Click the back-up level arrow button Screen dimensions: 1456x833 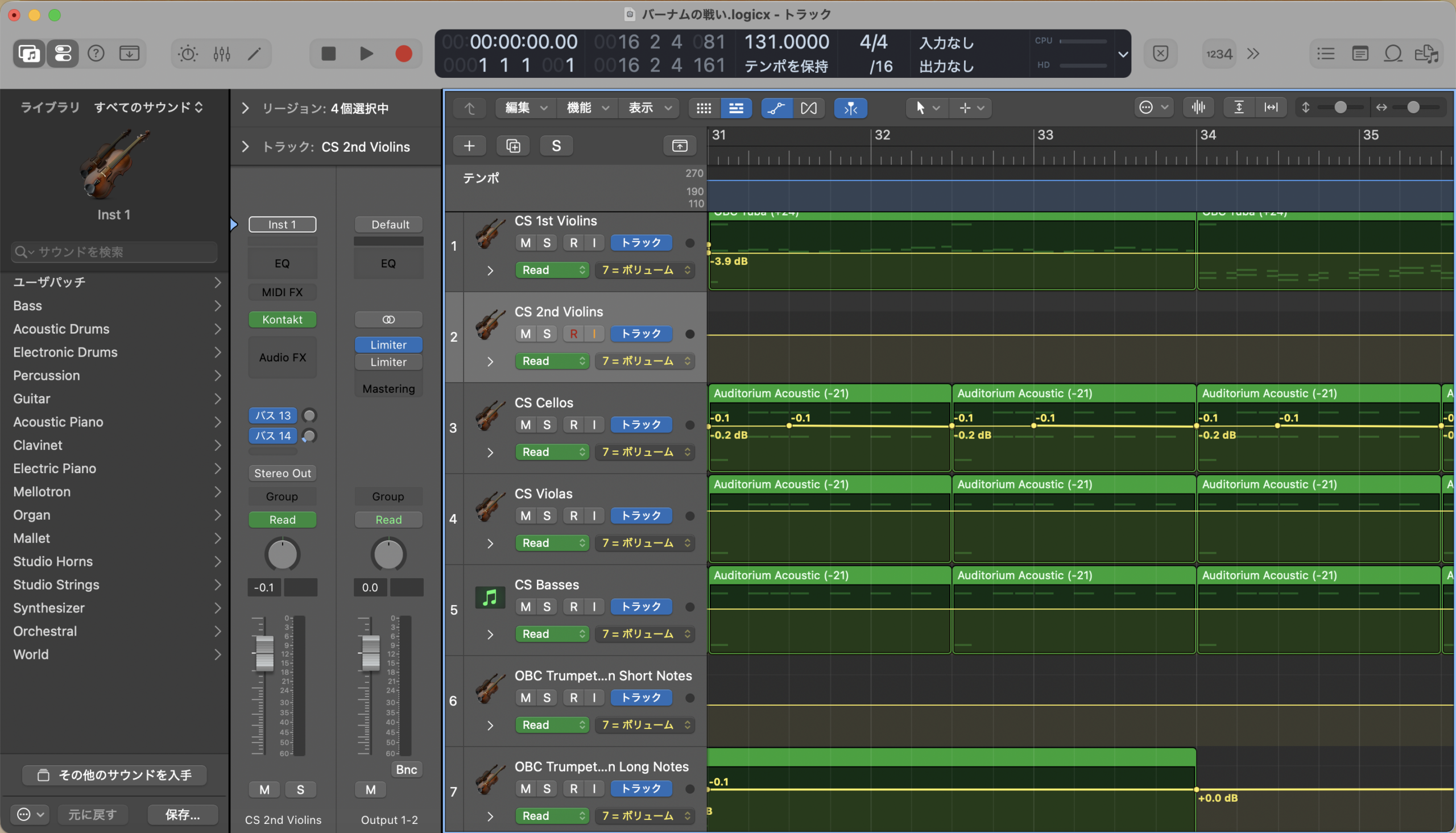(x=470, y=108)
